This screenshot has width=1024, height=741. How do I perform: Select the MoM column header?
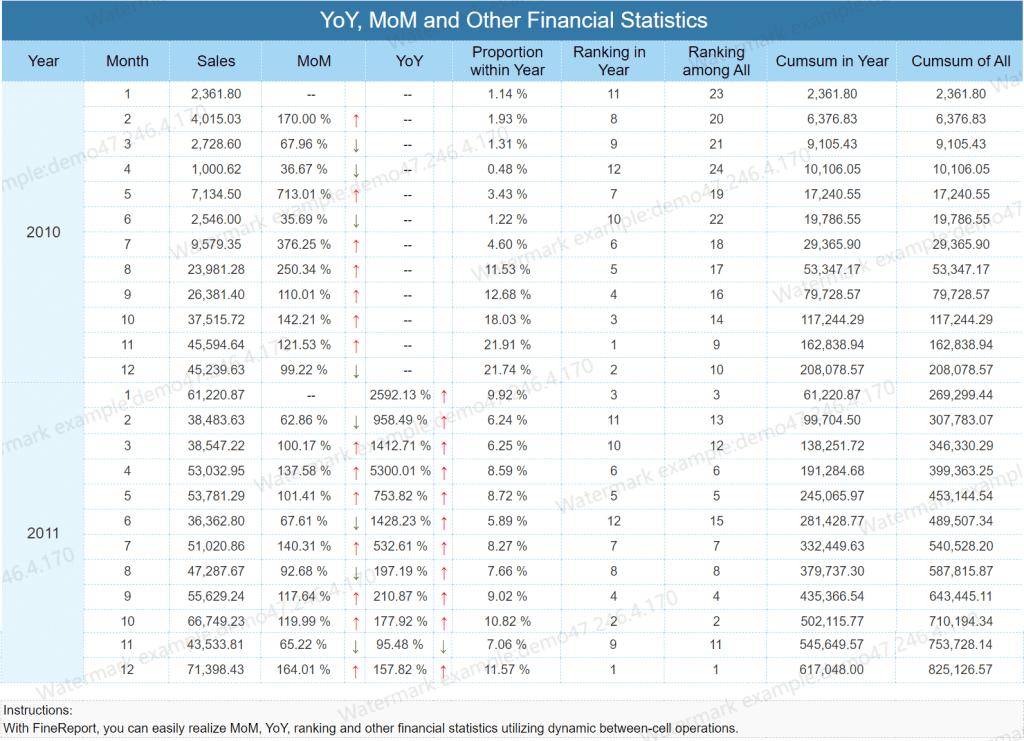313,61
